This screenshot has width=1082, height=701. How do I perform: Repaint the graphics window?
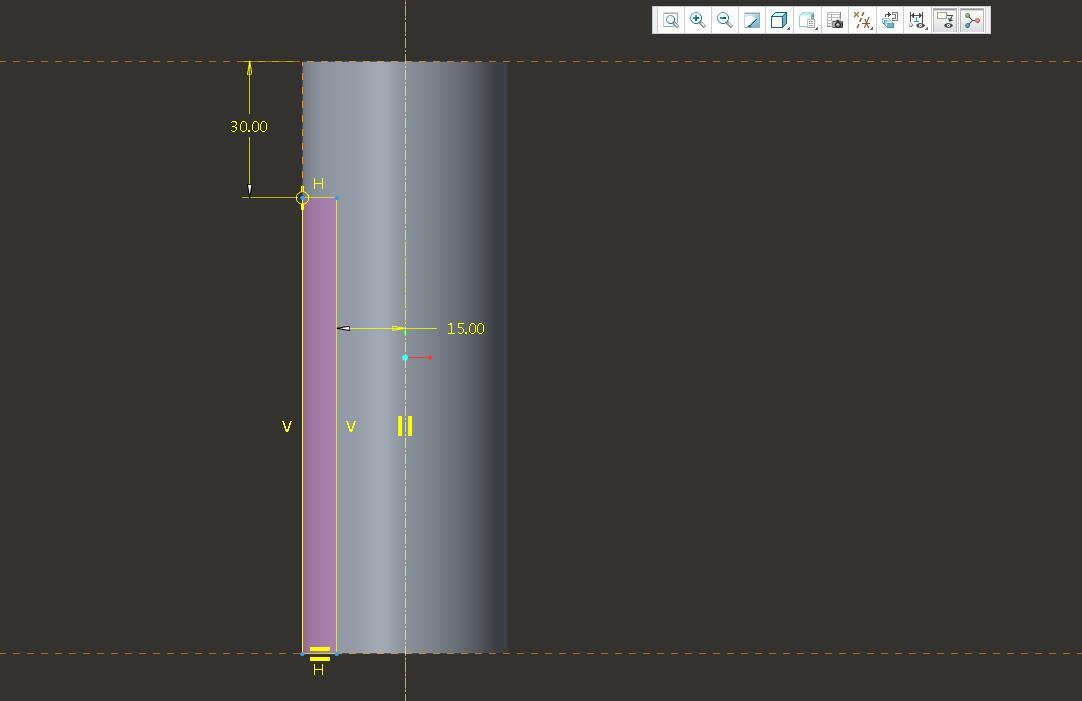[x=752, y=20]
